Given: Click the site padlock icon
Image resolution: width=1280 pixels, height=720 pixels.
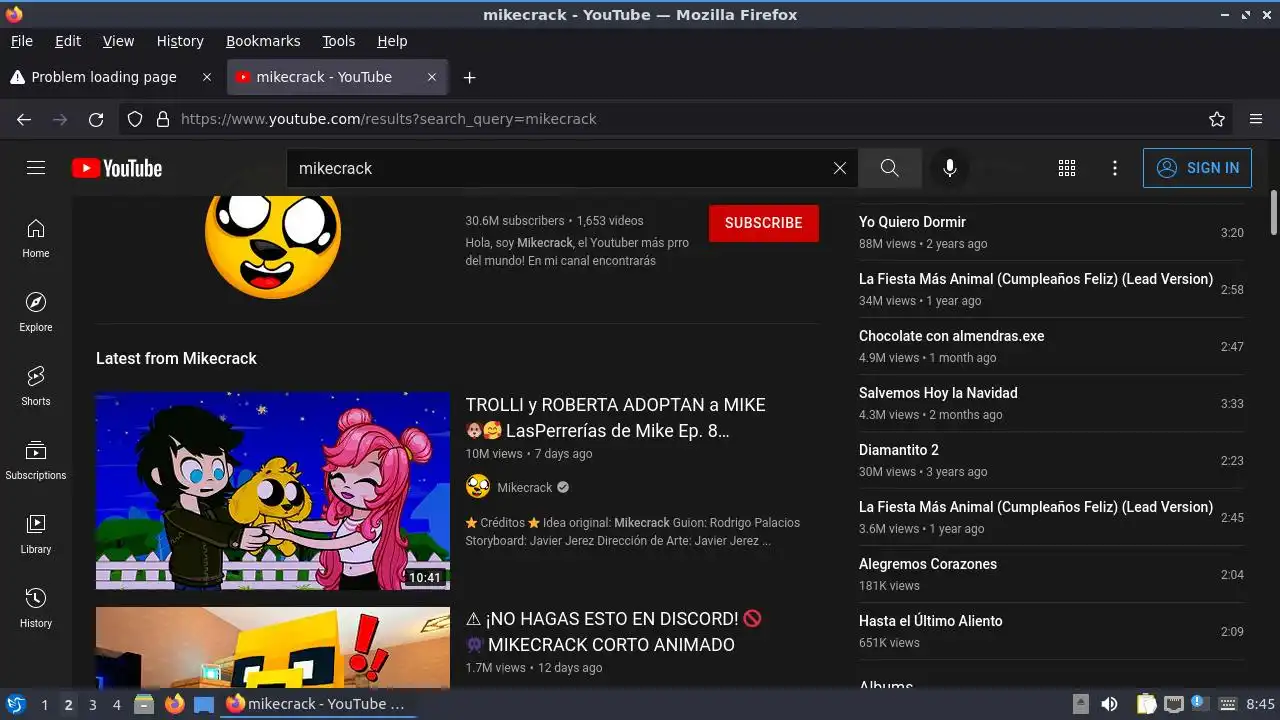Looking at the screenshot, I should (163, 119).
